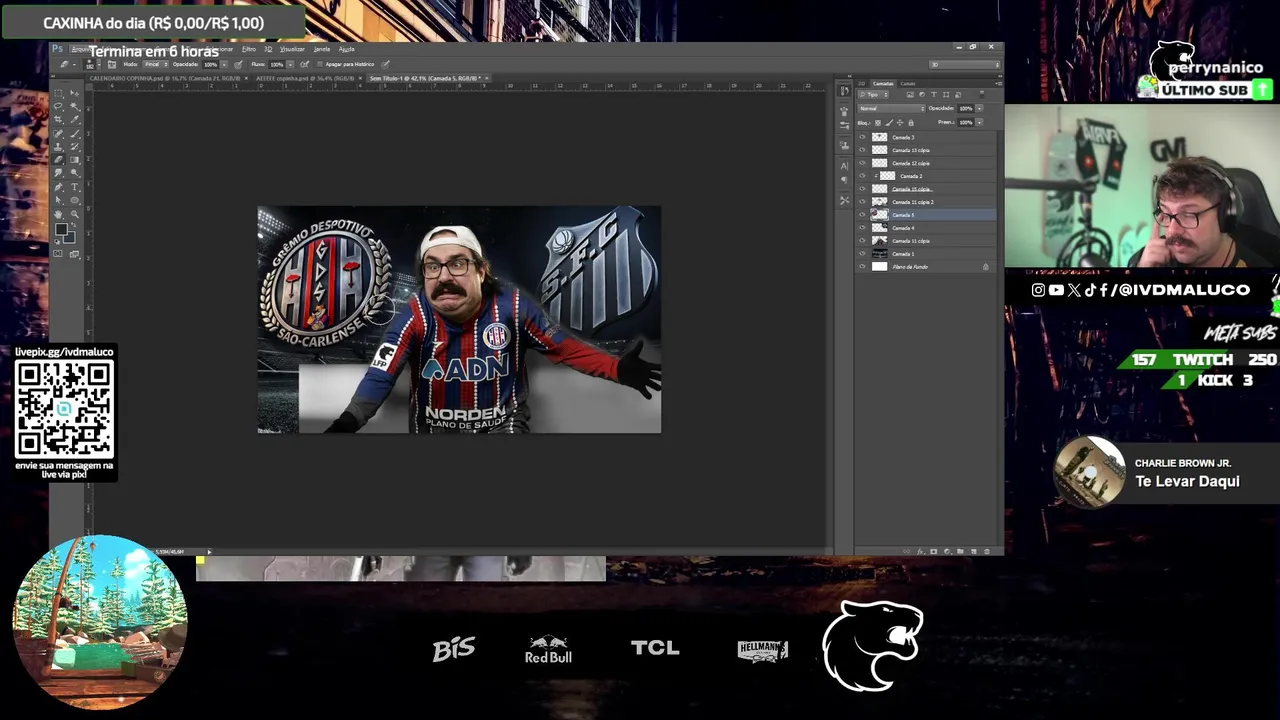Open 3D workspace switcher dropdown
1280x720 pixels.
[x=965, y=64]
